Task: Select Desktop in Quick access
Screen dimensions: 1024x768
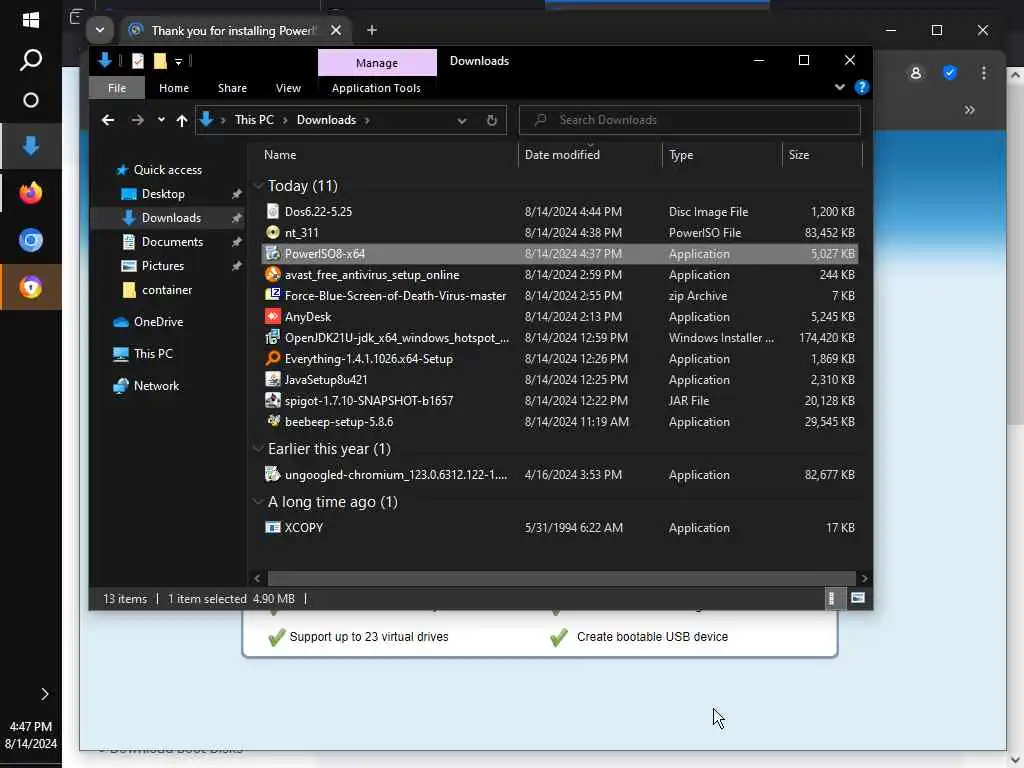Action: coord(163,194)
